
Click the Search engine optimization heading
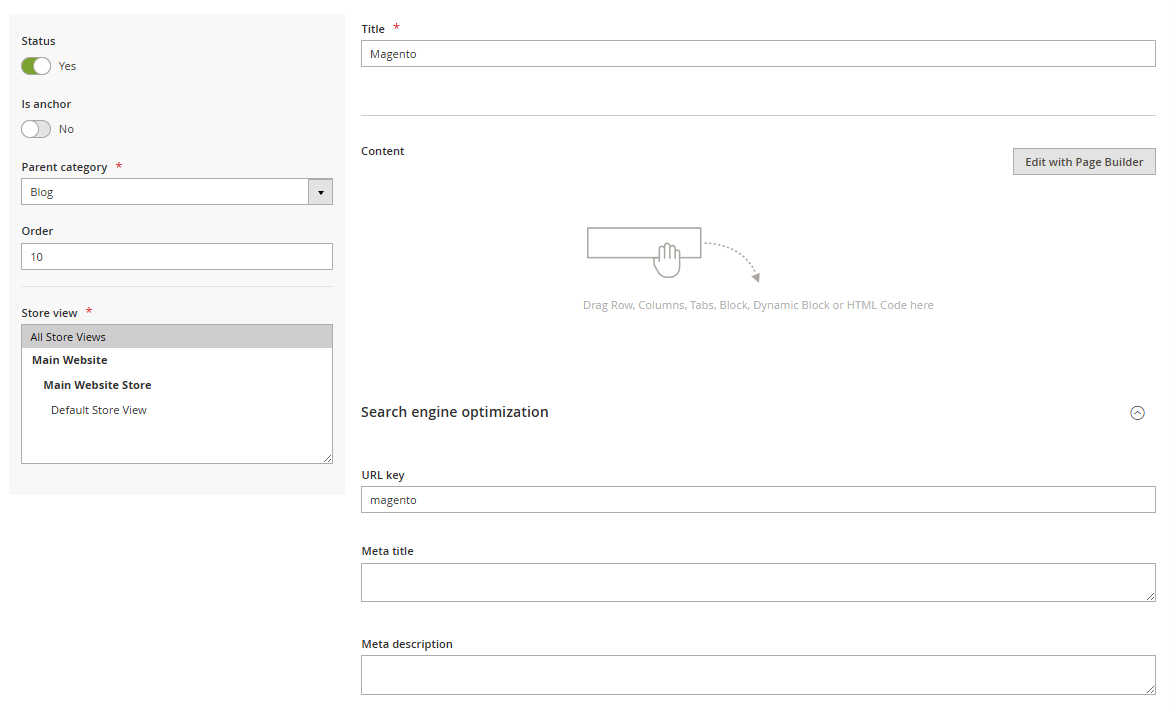coord(454,412)
